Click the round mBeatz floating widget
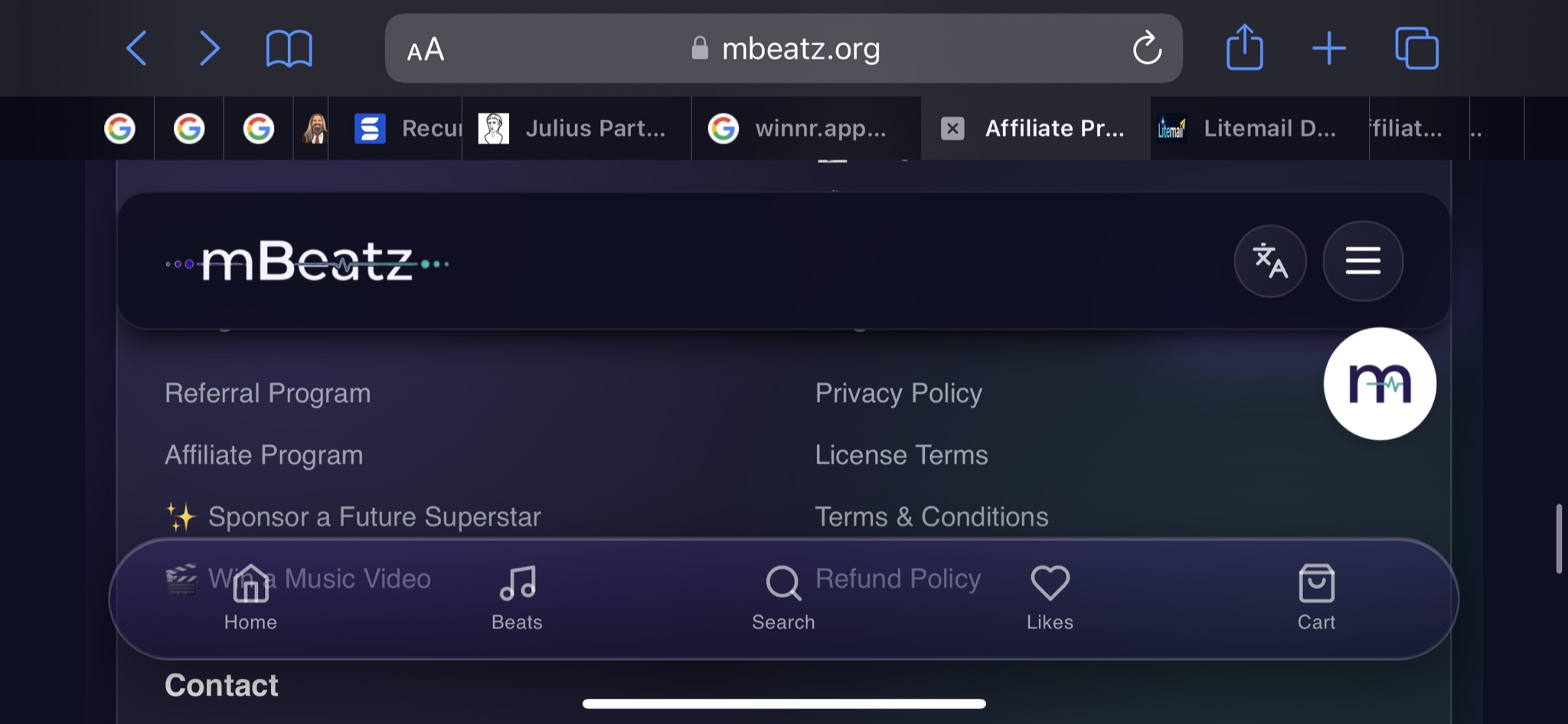This screenshot has height=724, width=1568. [x=1380, y=384]
